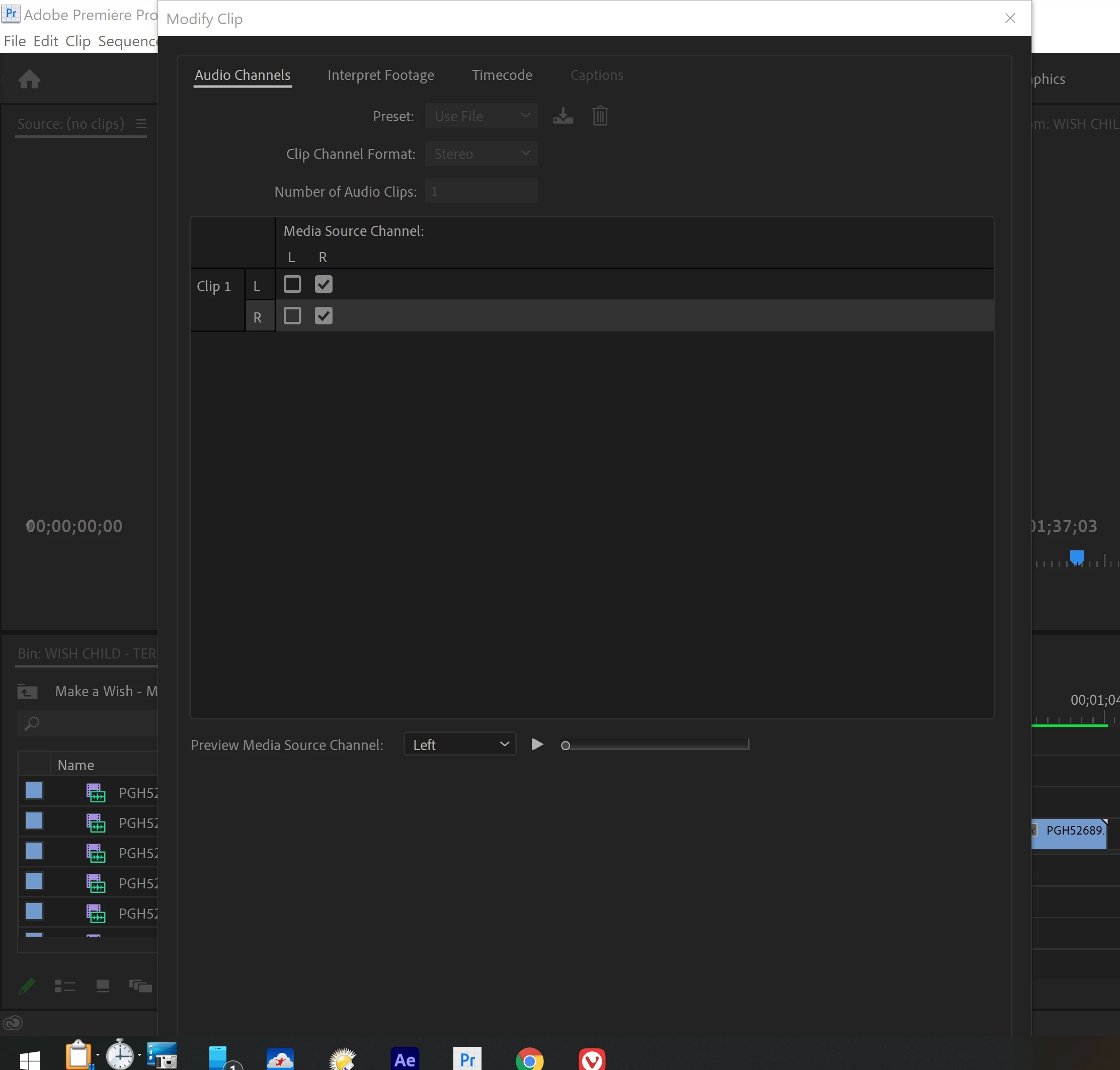Click the delete preset trash icon

pos(600,116)
